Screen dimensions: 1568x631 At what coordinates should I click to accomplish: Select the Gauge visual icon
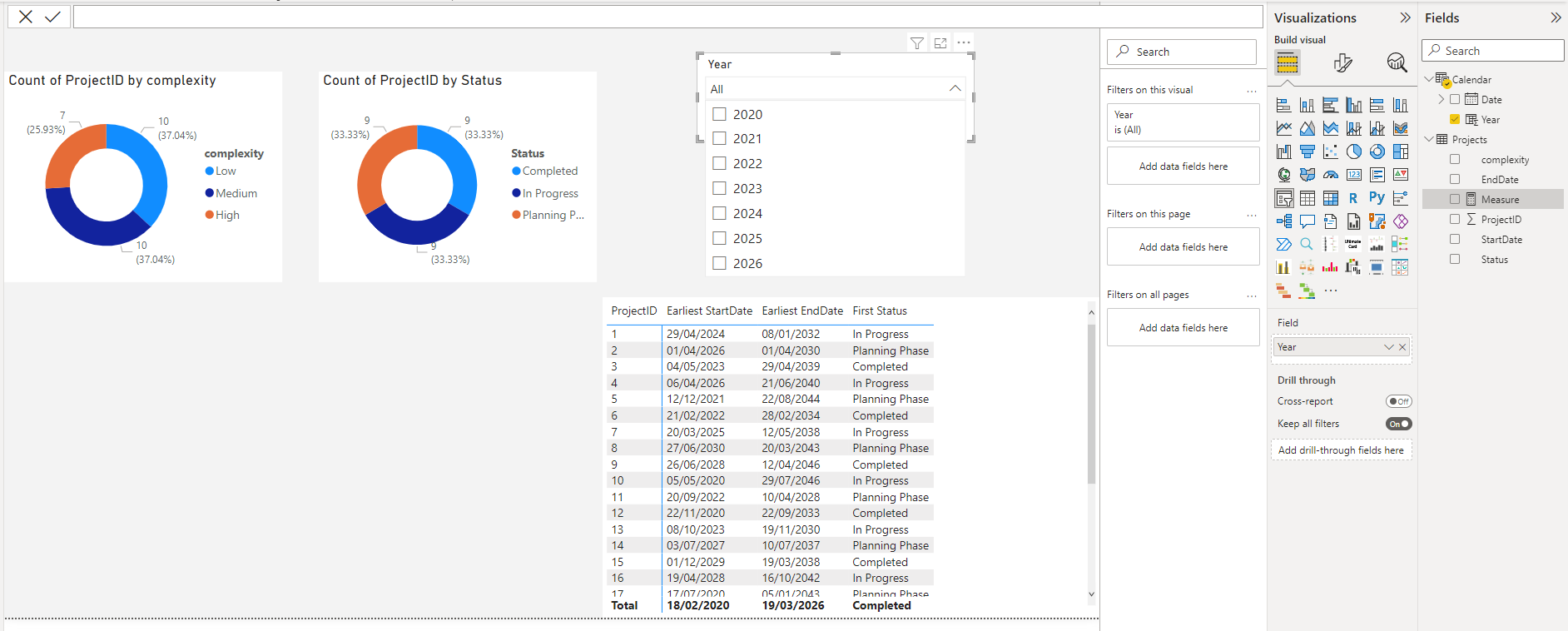[x=1331, y=175]
